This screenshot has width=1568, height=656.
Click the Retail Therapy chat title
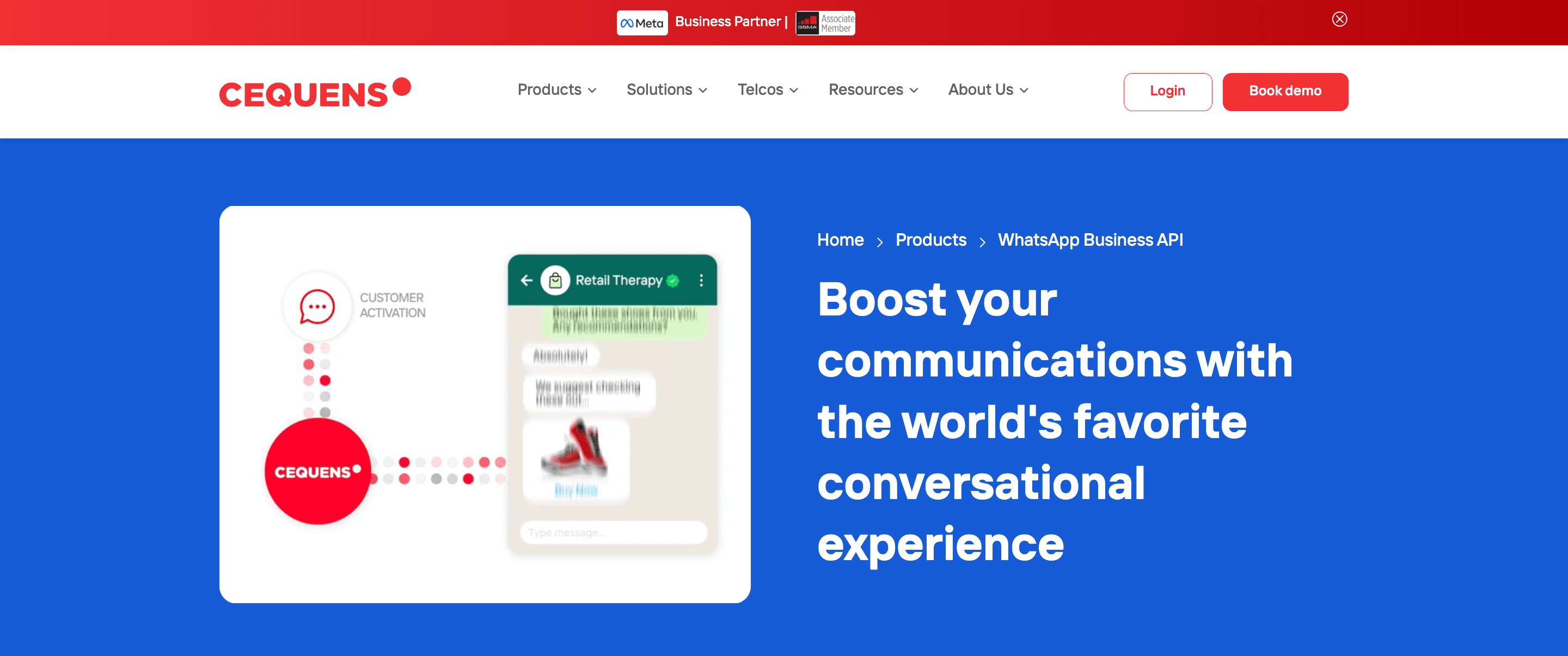coord(618,280)
